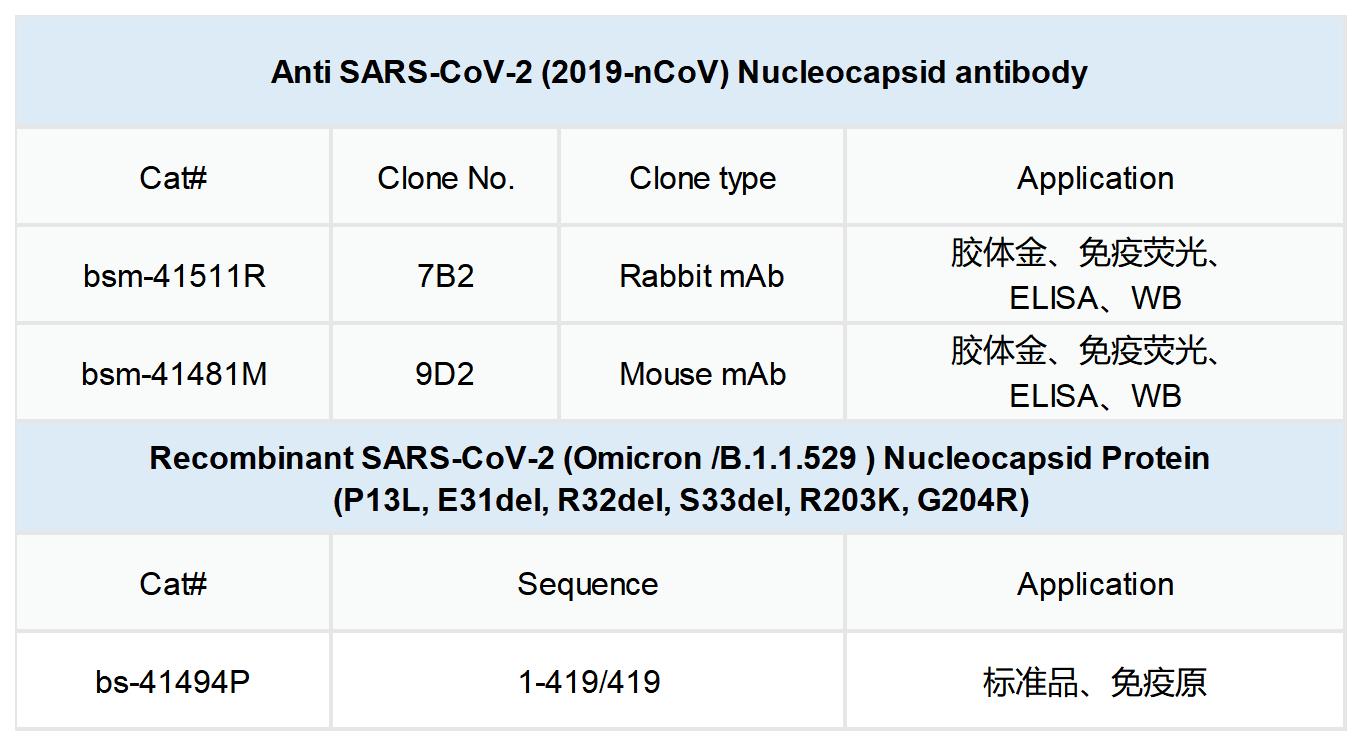Select the Mouse mAb cell
The width and height of the screenshot is (1362, 746).
tap(702, 374)
